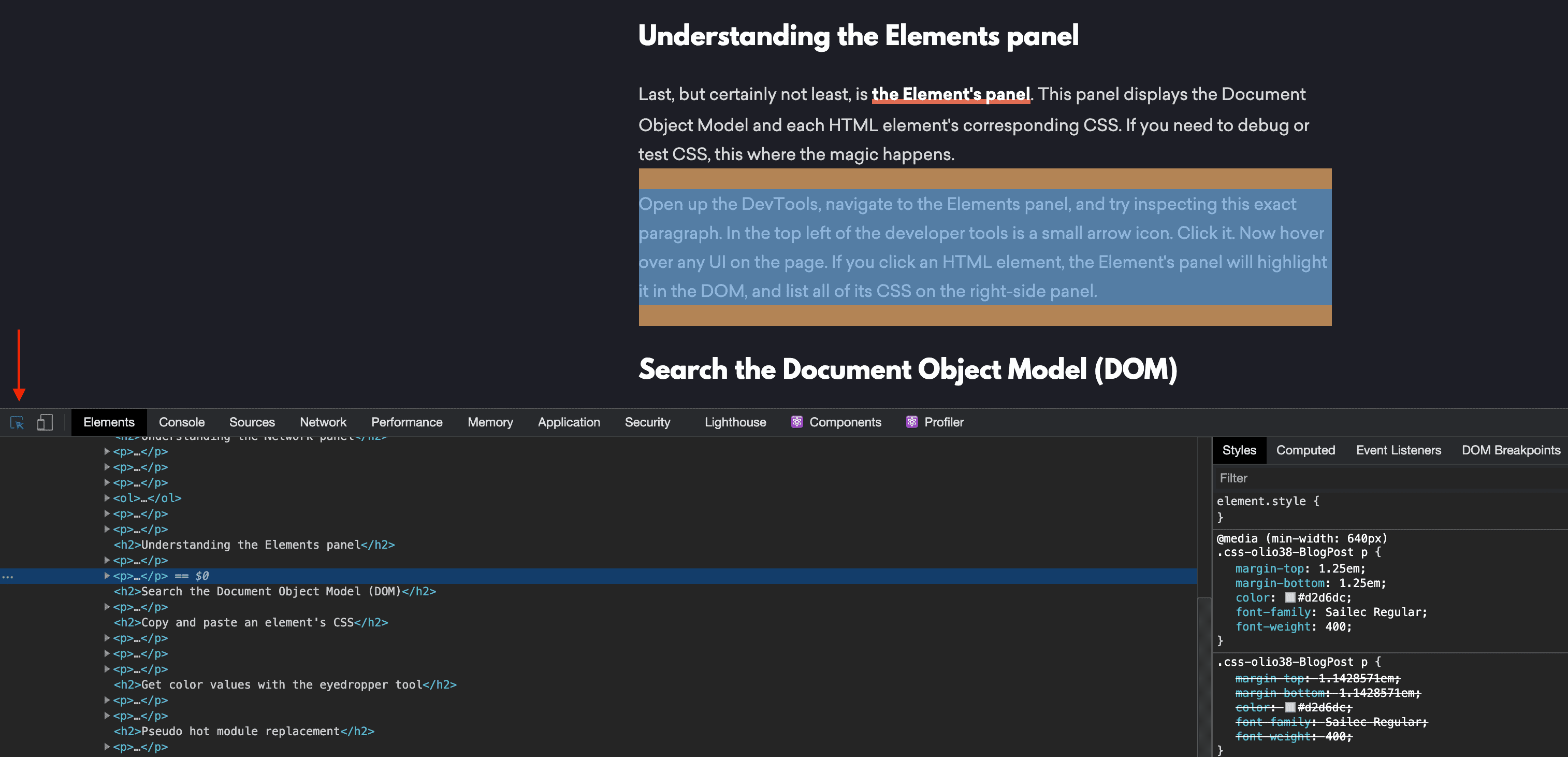Expand the p node after Pseudo hot module heading
The image size is (1568, 757).
pyautogui.click(x=107, y=747)
